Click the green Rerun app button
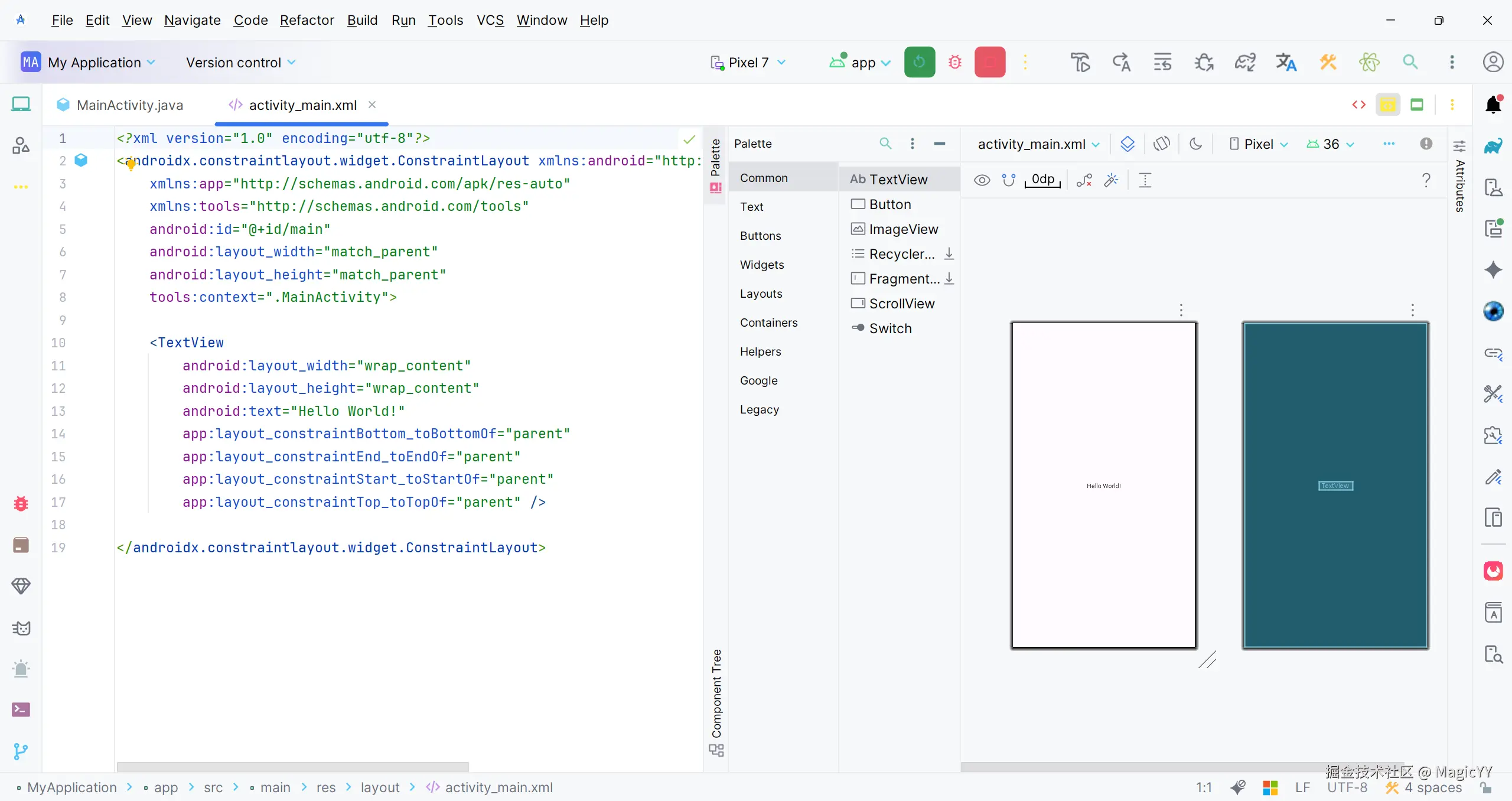This screenshot has width=1512, height=801. click(x=919, y=62)
